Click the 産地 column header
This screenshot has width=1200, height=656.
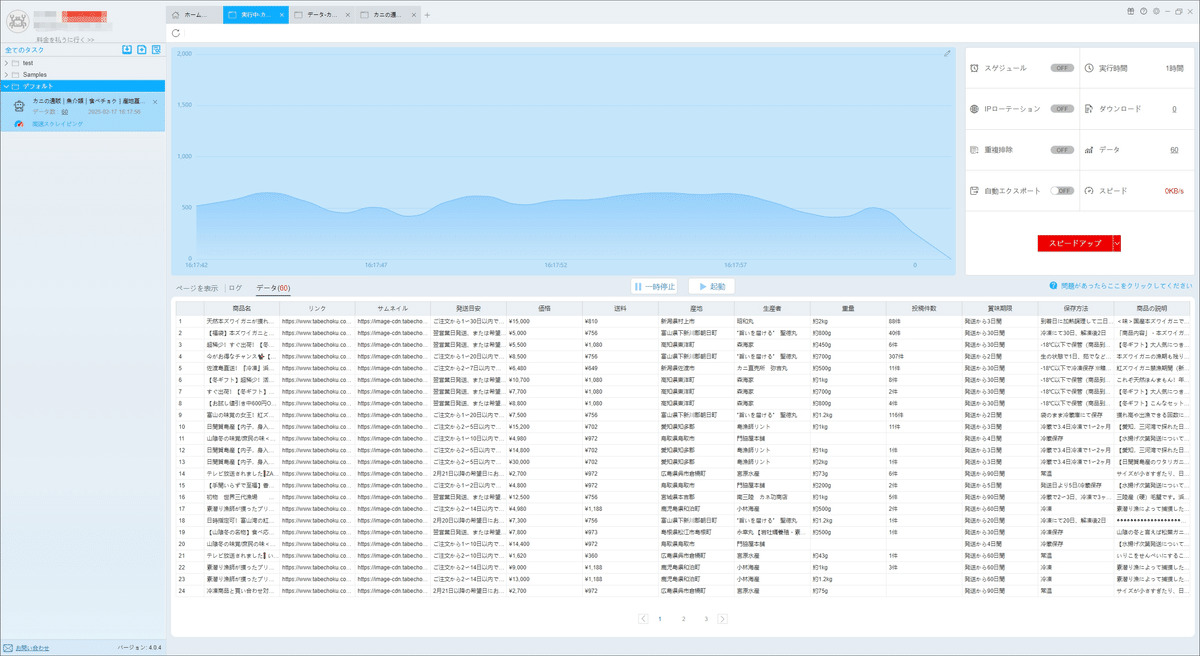696,309
